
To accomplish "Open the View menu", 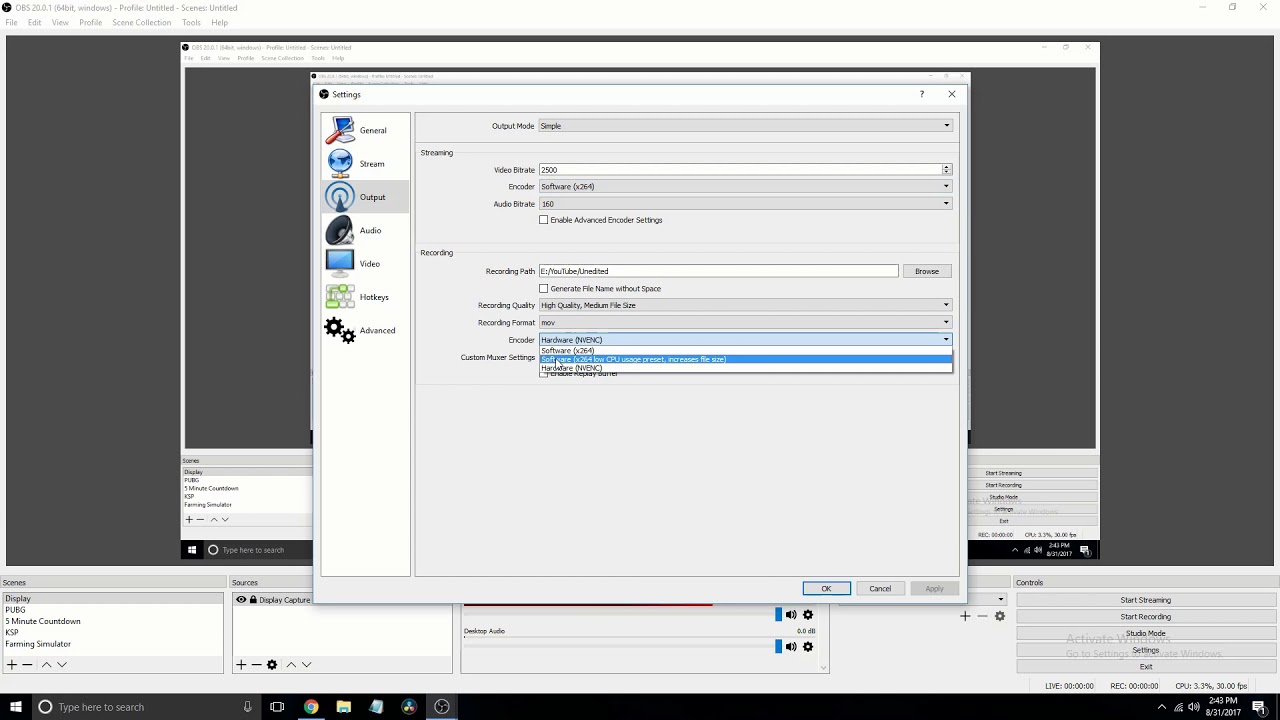I will [x=60, y=22].
